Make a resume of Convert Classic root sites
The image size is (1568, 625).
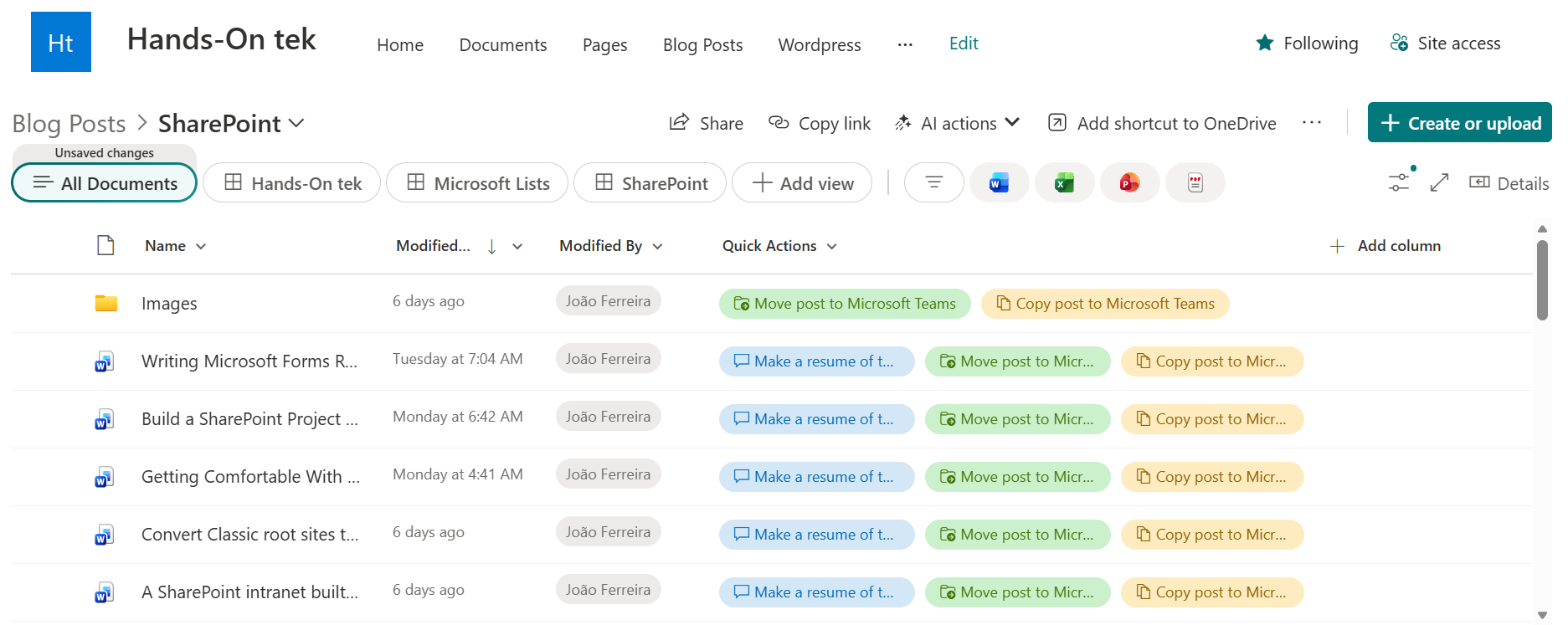(816, 535)
